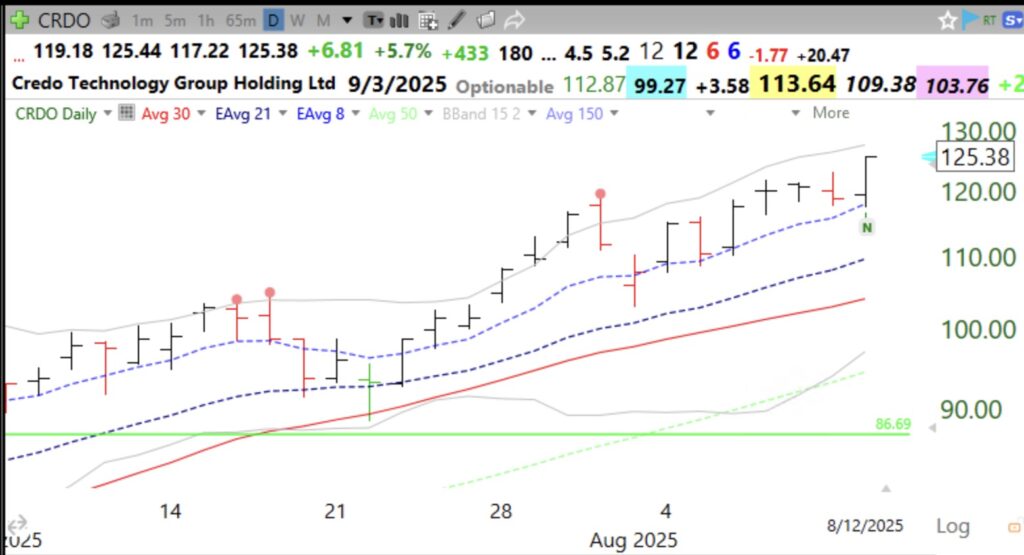Image resolution: width=1024 pixels, height=555 pixels.
Task: Click the green plus add-symbol icon
Action: (19, 20)
